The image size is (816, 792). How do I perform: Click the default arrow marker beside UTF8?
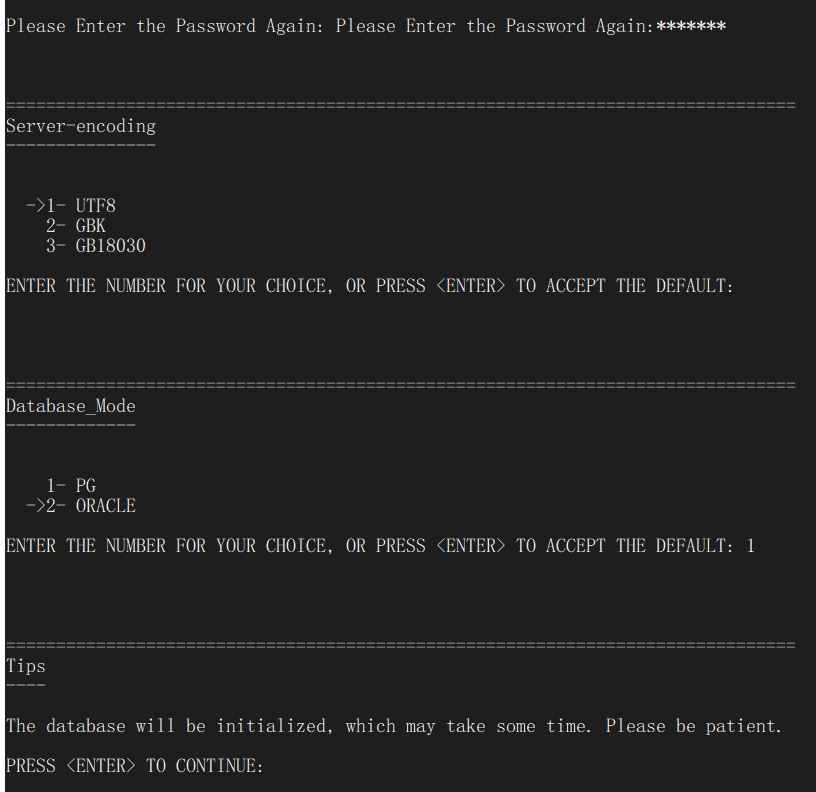coord(36,206)
